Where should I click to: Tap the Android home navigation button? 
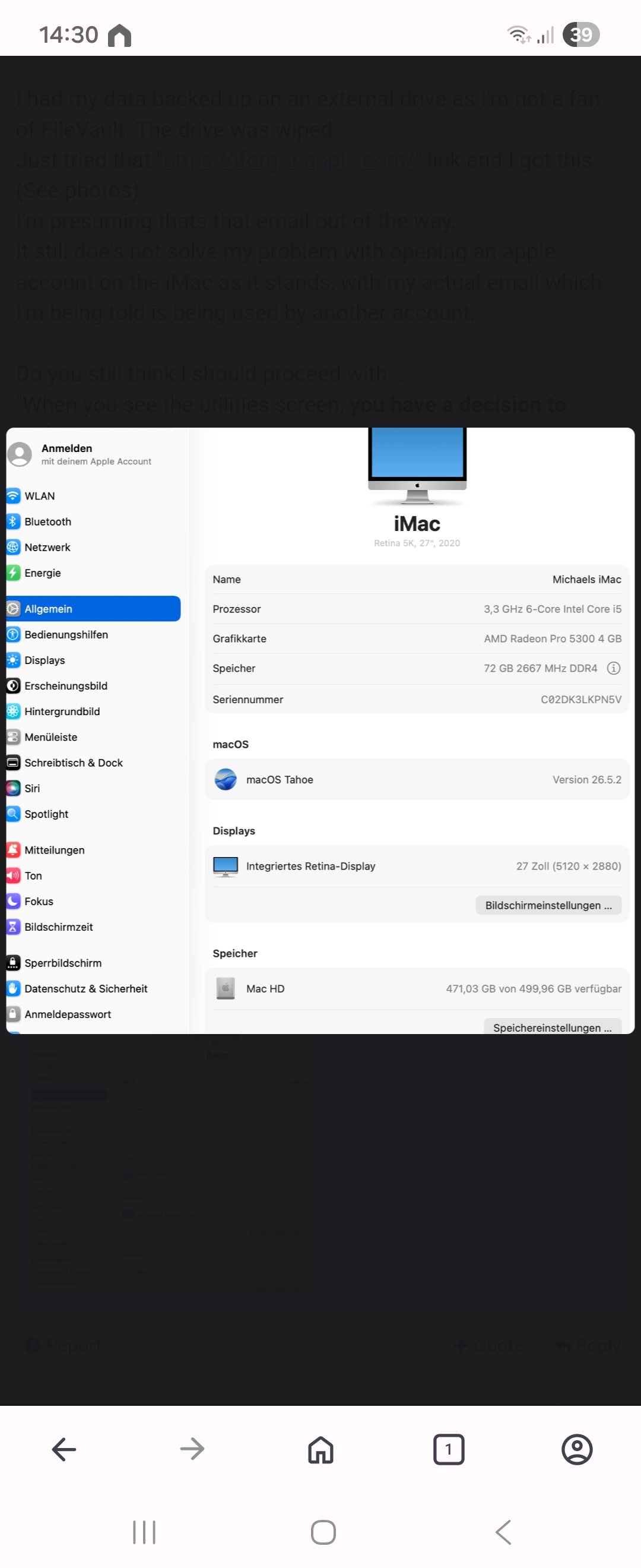(323, 1532)
